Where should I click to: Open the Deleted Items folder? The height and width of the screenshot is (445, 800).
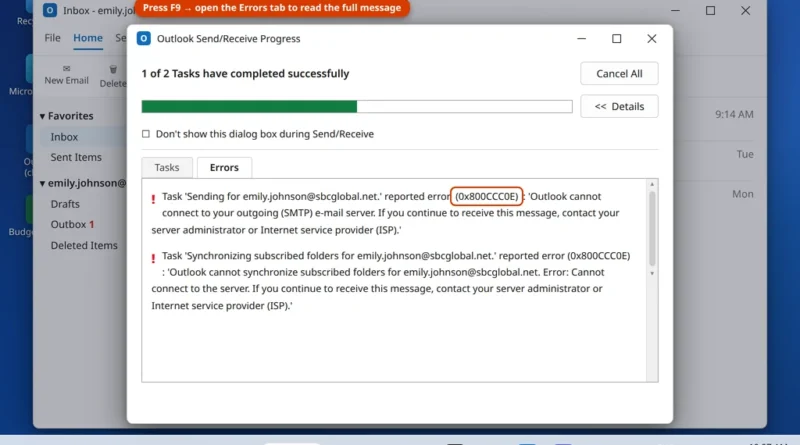[x=84, y=245]
